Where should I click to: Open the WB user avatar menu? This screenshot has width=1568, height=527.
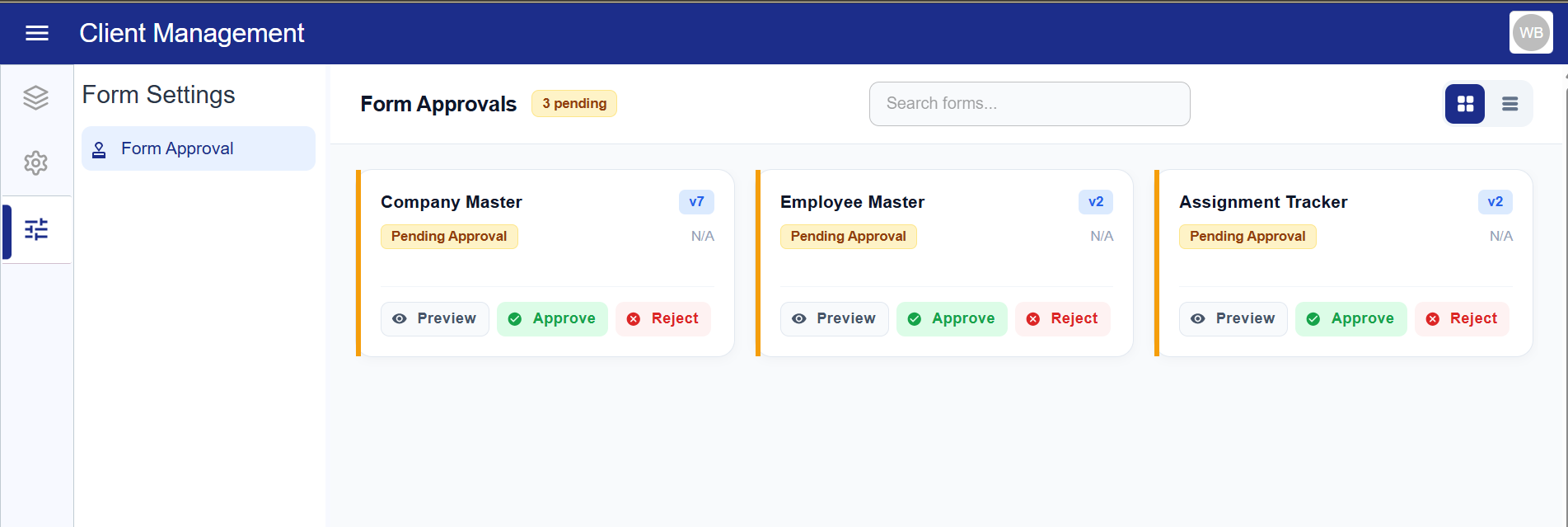[x=1531, y=33]
